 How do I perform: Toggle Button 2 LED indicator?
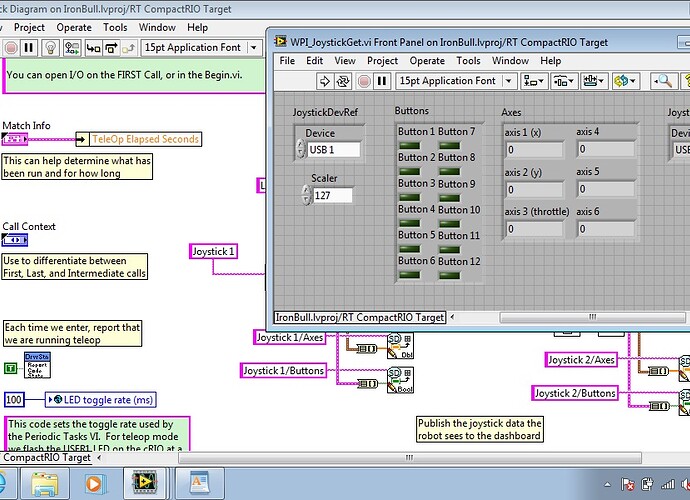pyautogui.click(x=410, y=171)
